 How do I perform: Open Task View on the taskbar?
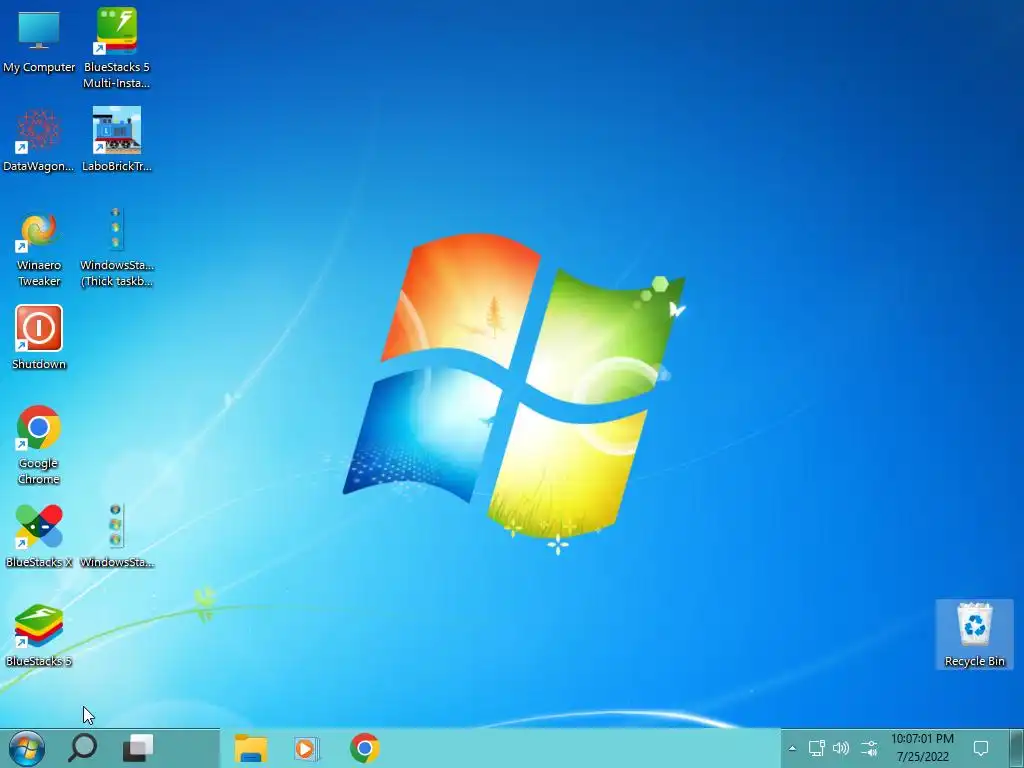[x=138, y=748]
